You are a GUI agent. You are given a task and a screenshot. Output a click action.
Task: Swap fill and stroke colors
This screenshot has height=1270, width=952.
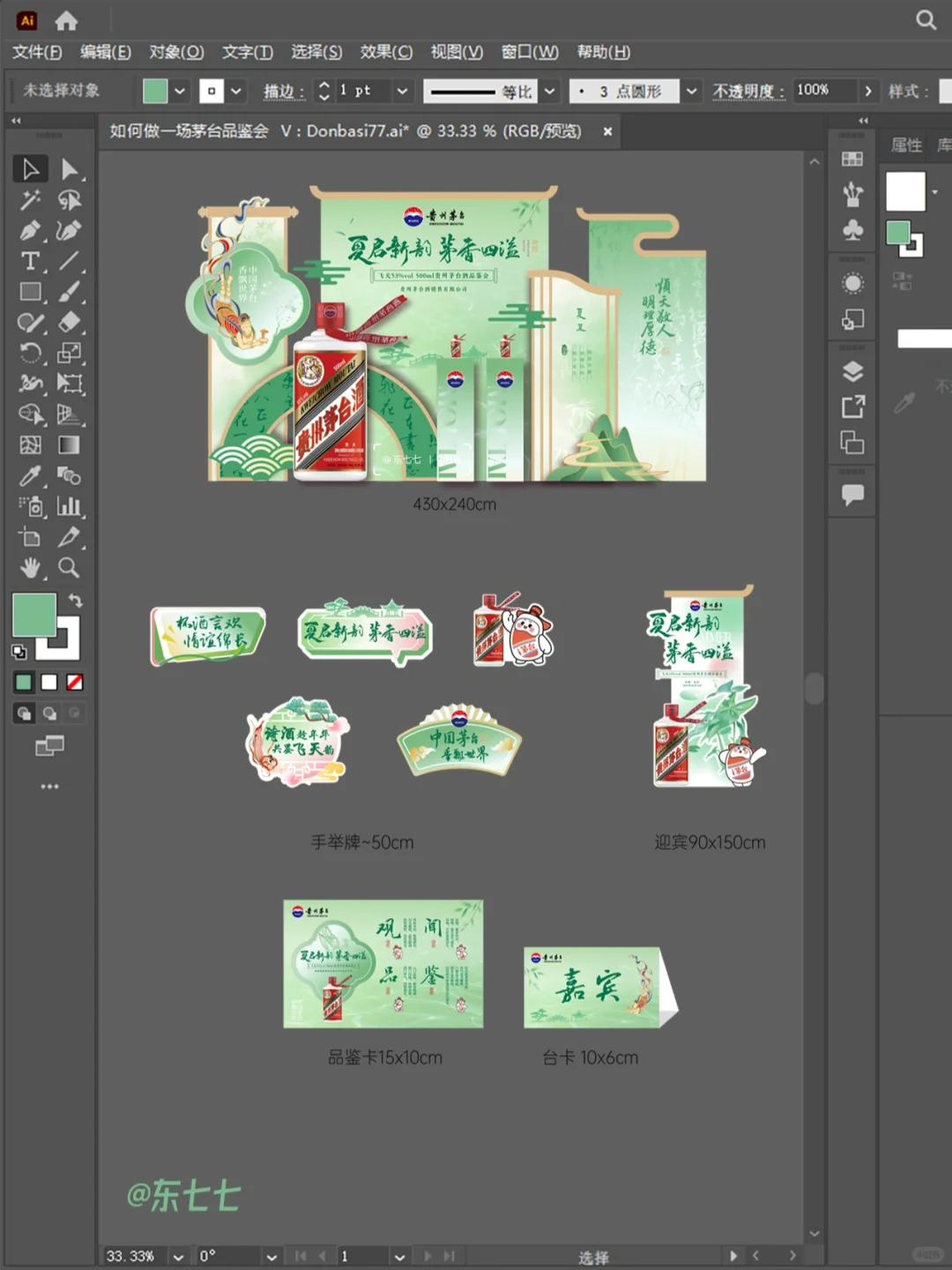pos(76,601)
